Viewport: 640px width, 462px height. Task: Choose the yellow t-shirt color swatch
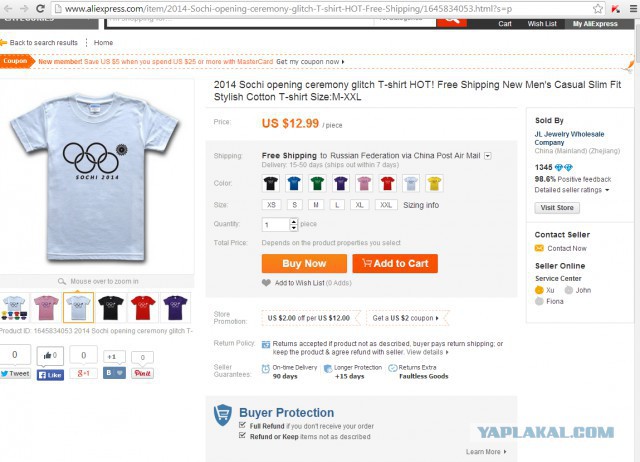tap(434, 183)
